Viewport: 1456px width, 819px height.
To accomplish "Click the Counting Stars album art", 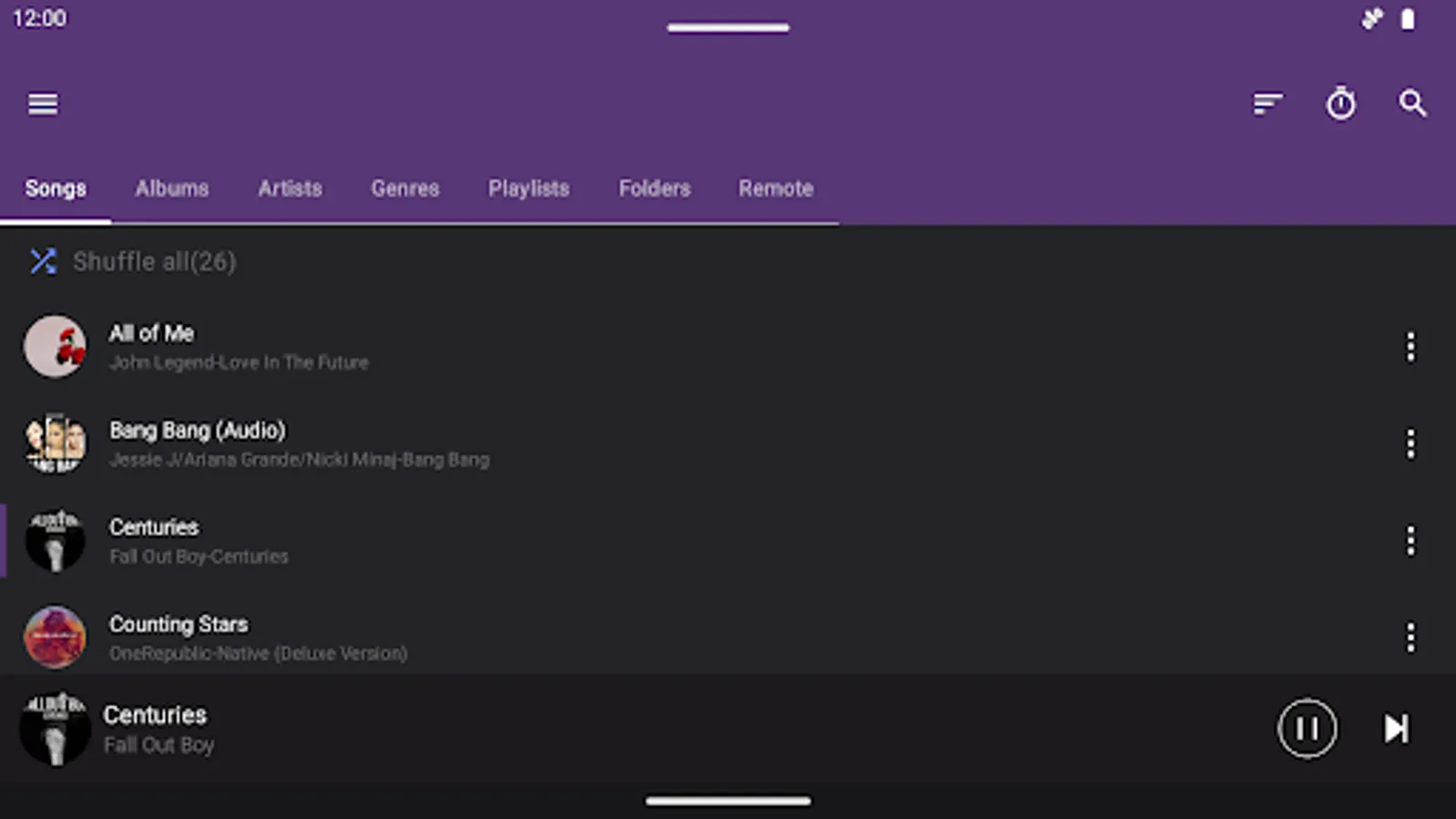I will click(55, 637).
